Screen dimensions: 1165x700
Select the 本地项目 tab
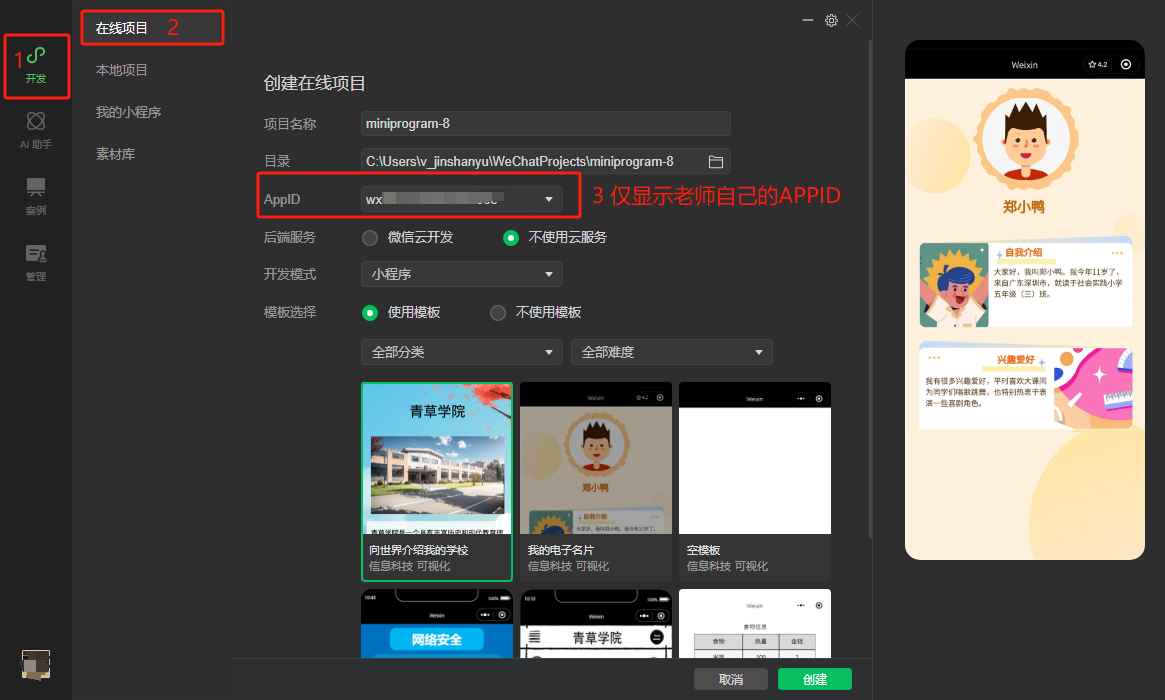click(x=122, y=70)
